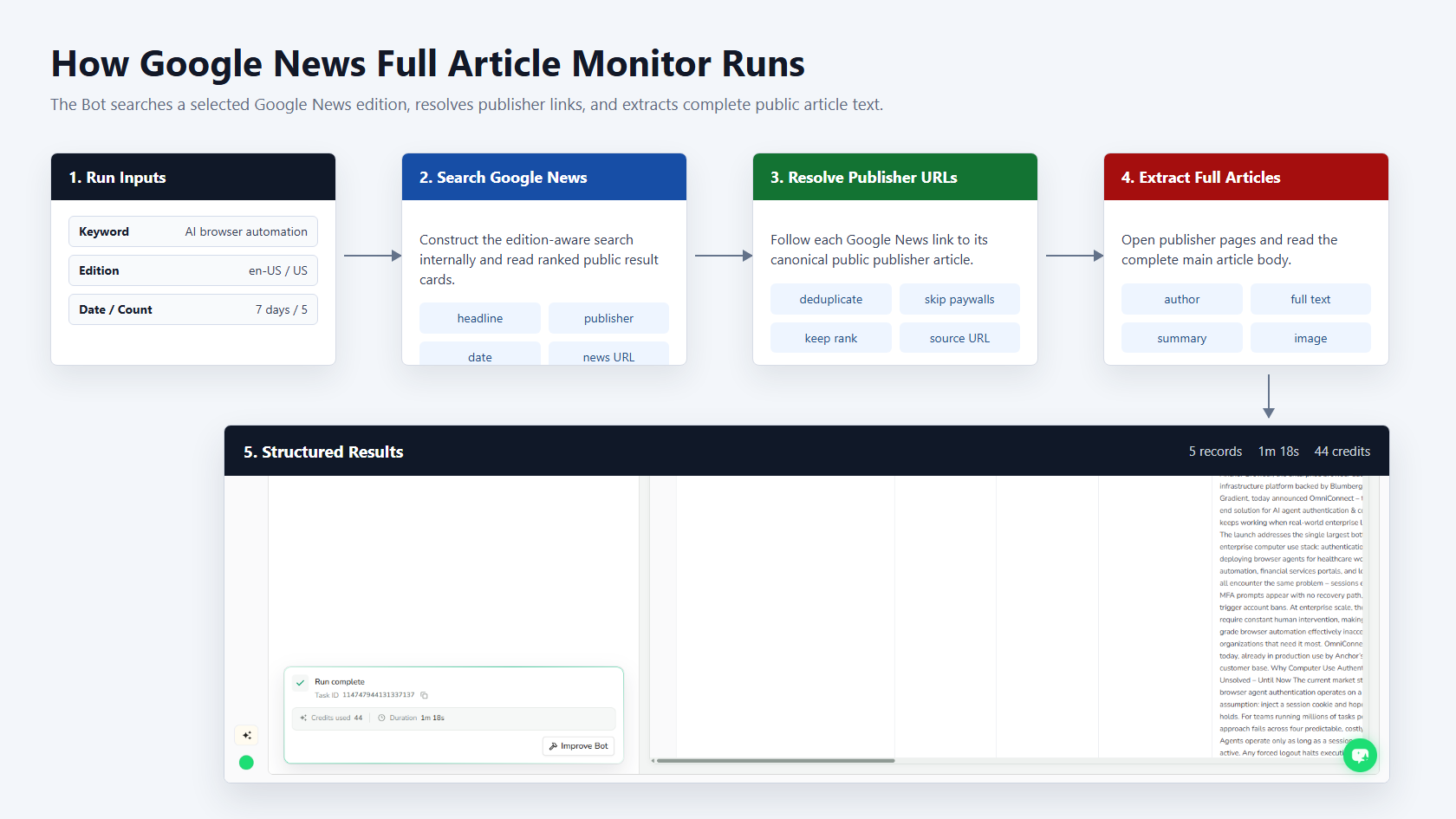Click the sparkle AI icon in left sidebar
Image resolution: width=1456 pixels, height=819 pixels.
click(247, 735)
